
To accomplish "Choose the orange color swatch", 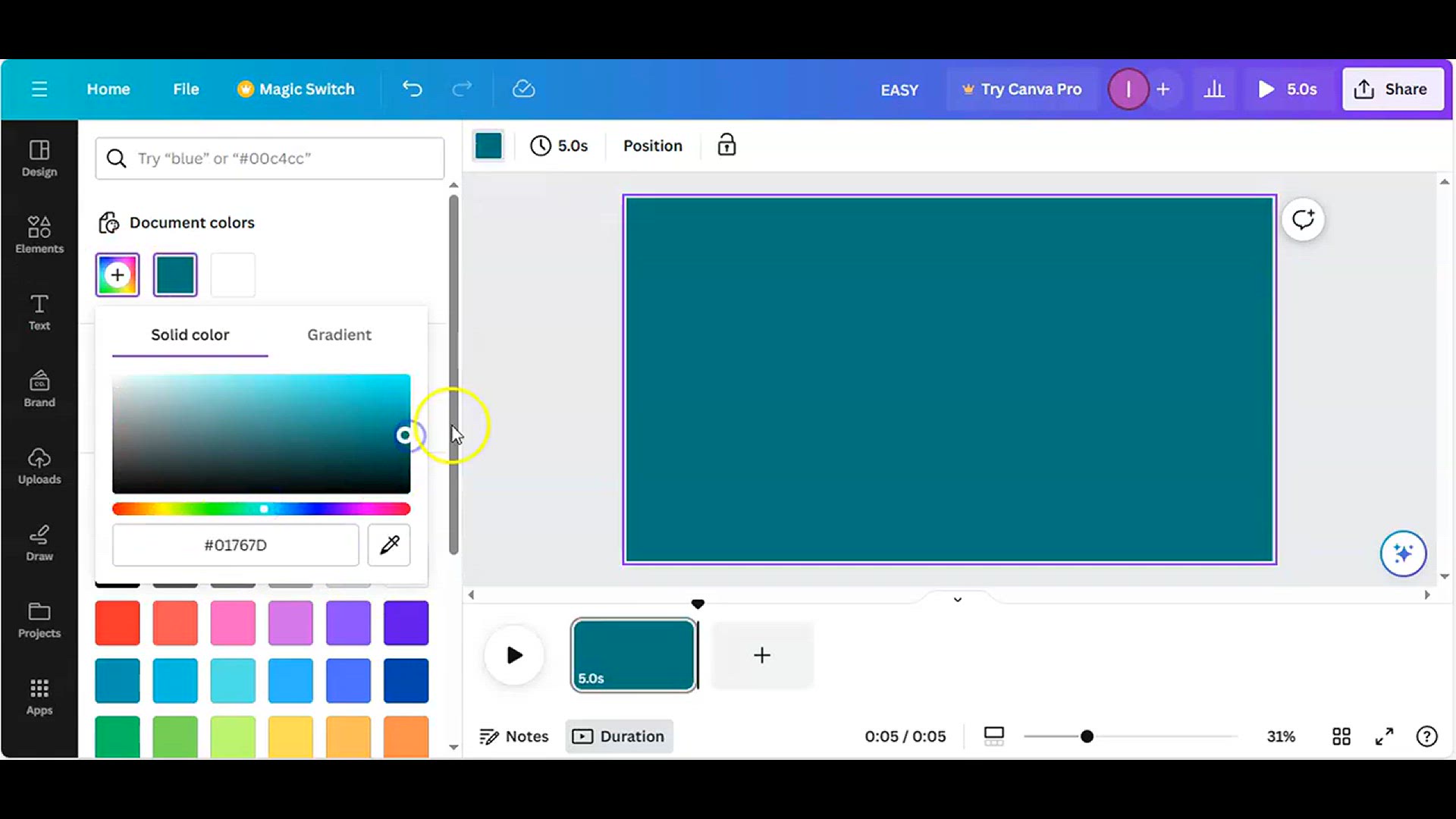I will pos(406,736).
